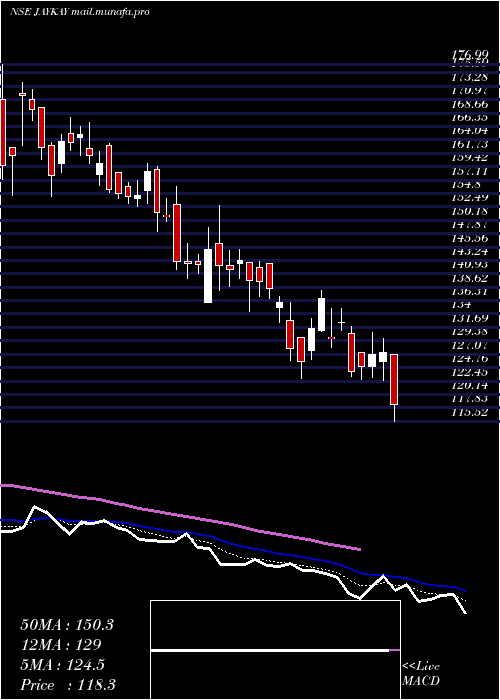The width and height of the screenshot is (500, 700).
Task: Click the 164.04 price axis label
Action: (x=470, y=131)
